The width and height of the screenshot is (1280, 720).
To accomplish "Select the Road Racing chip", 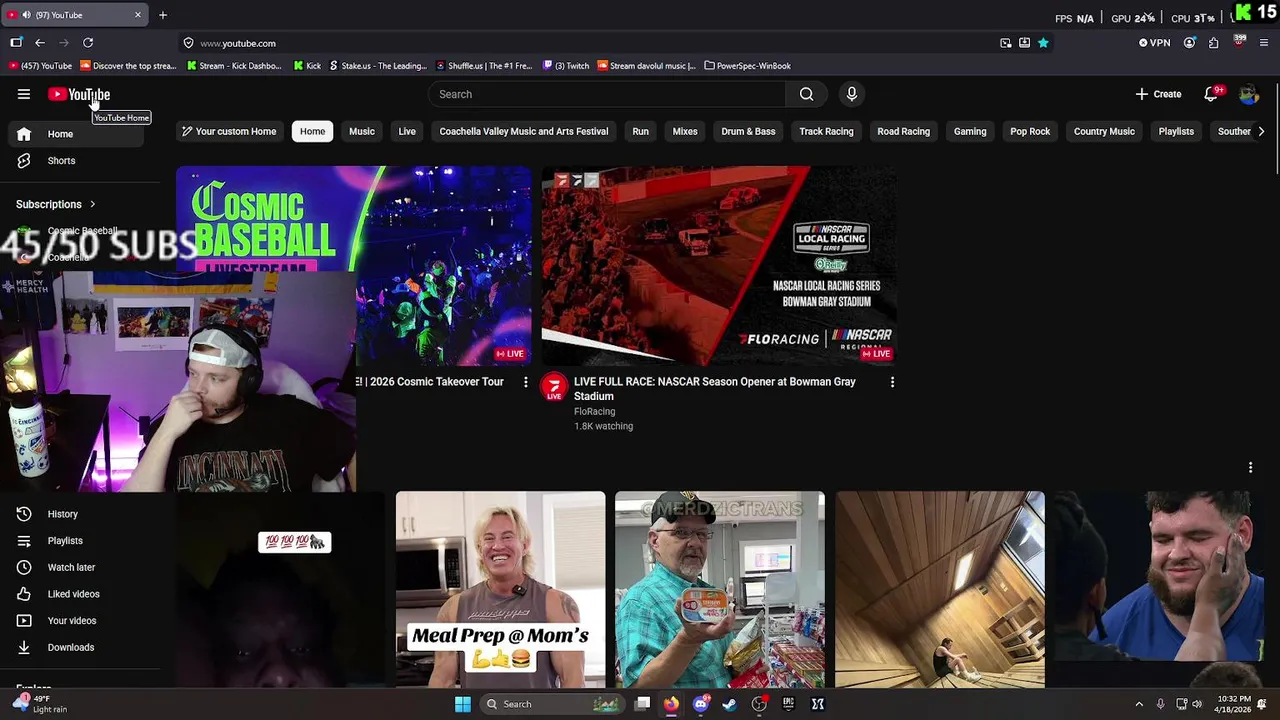I will 903,131.
